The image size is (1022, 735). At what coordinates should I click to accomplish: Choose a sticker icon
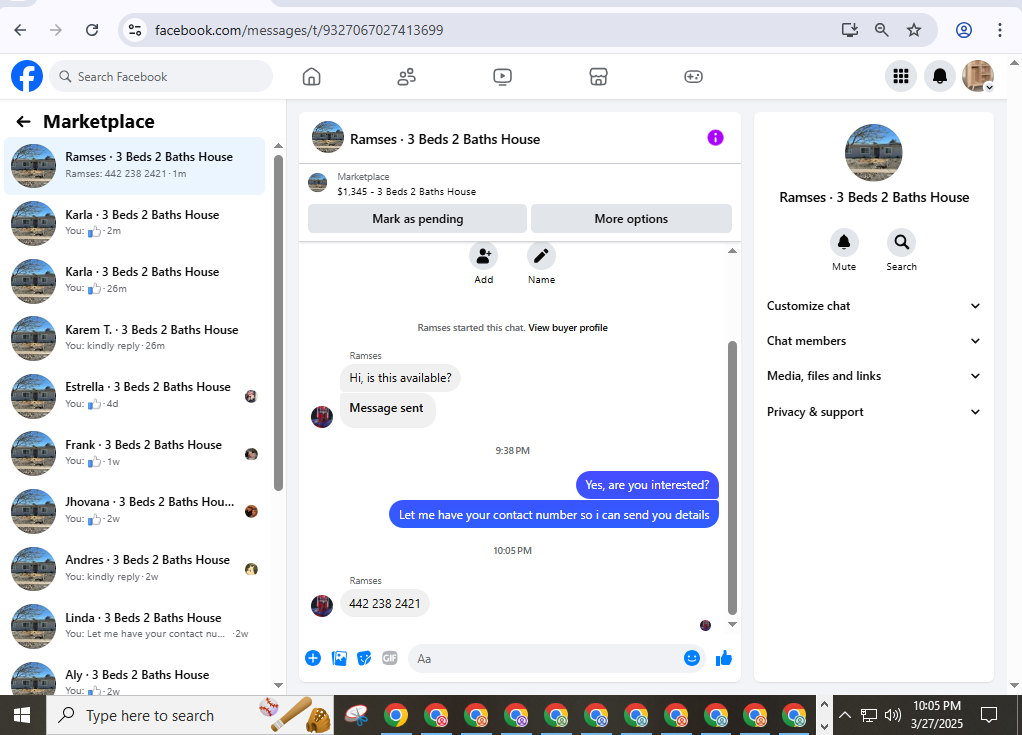tap(364, 658)
